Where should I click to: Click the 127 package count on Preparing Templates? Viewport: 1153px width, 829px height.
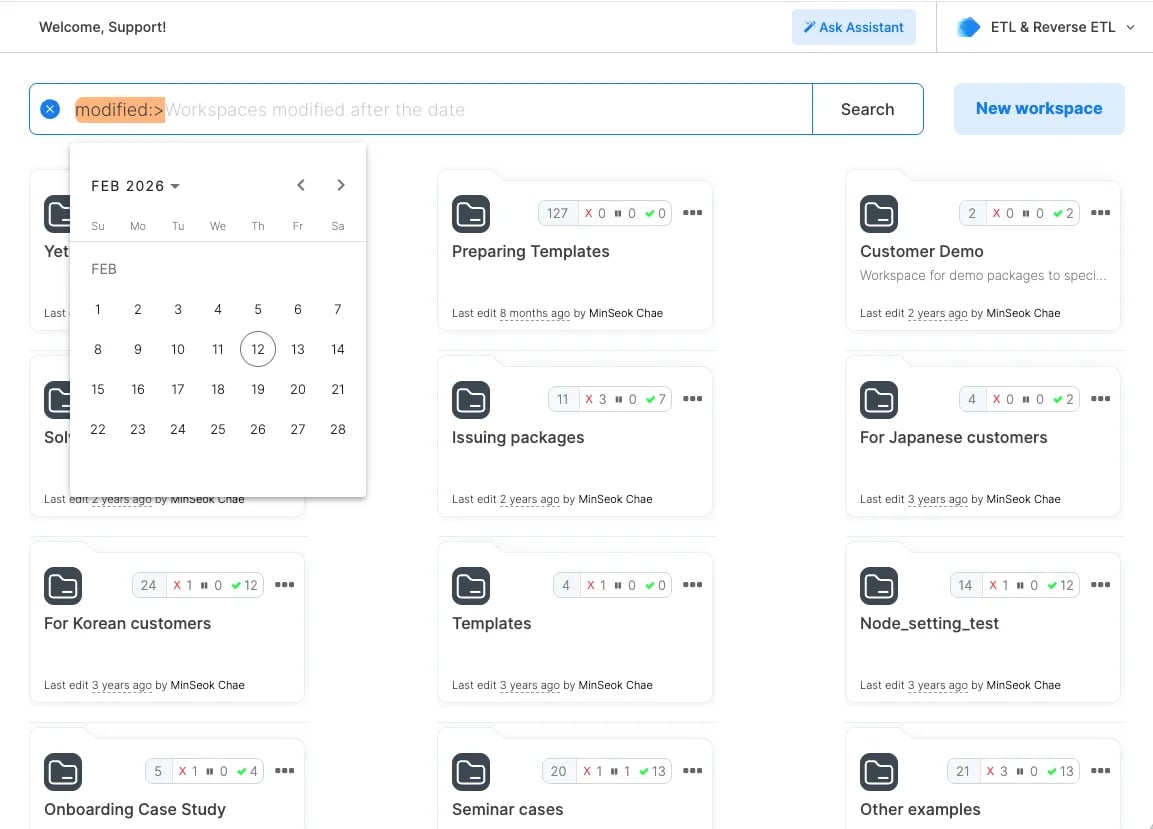tap(557, 213)
